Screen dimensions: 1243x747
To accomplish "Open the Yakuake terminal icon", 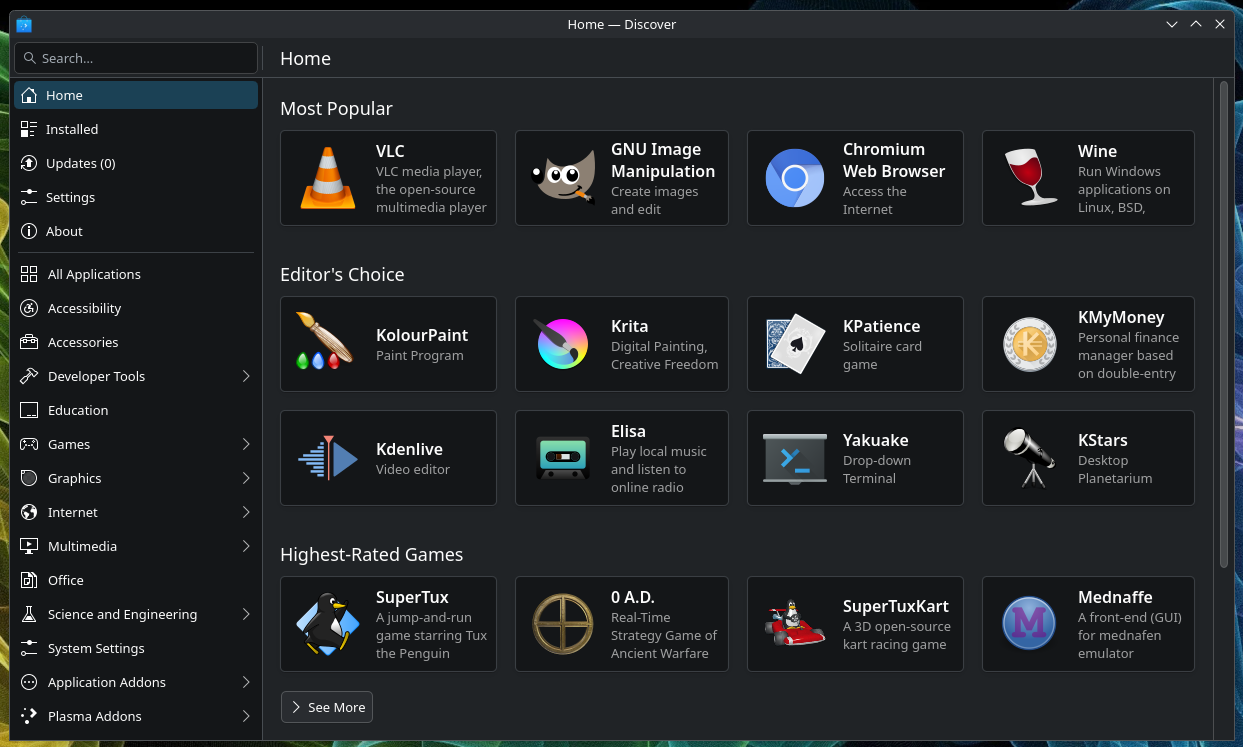I will point(795,458).
